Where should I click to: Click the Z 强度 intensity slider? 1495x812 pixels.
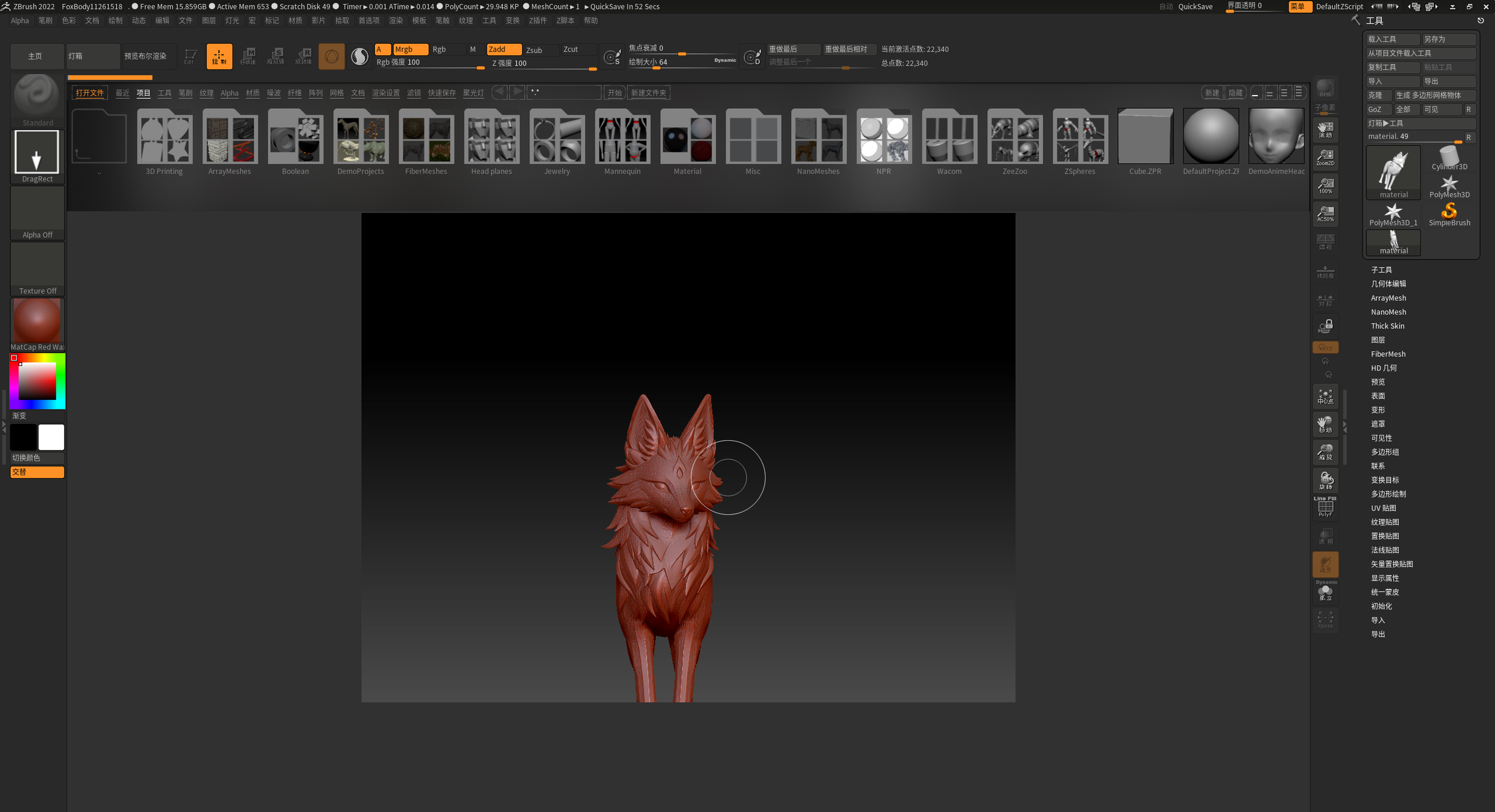542,63
